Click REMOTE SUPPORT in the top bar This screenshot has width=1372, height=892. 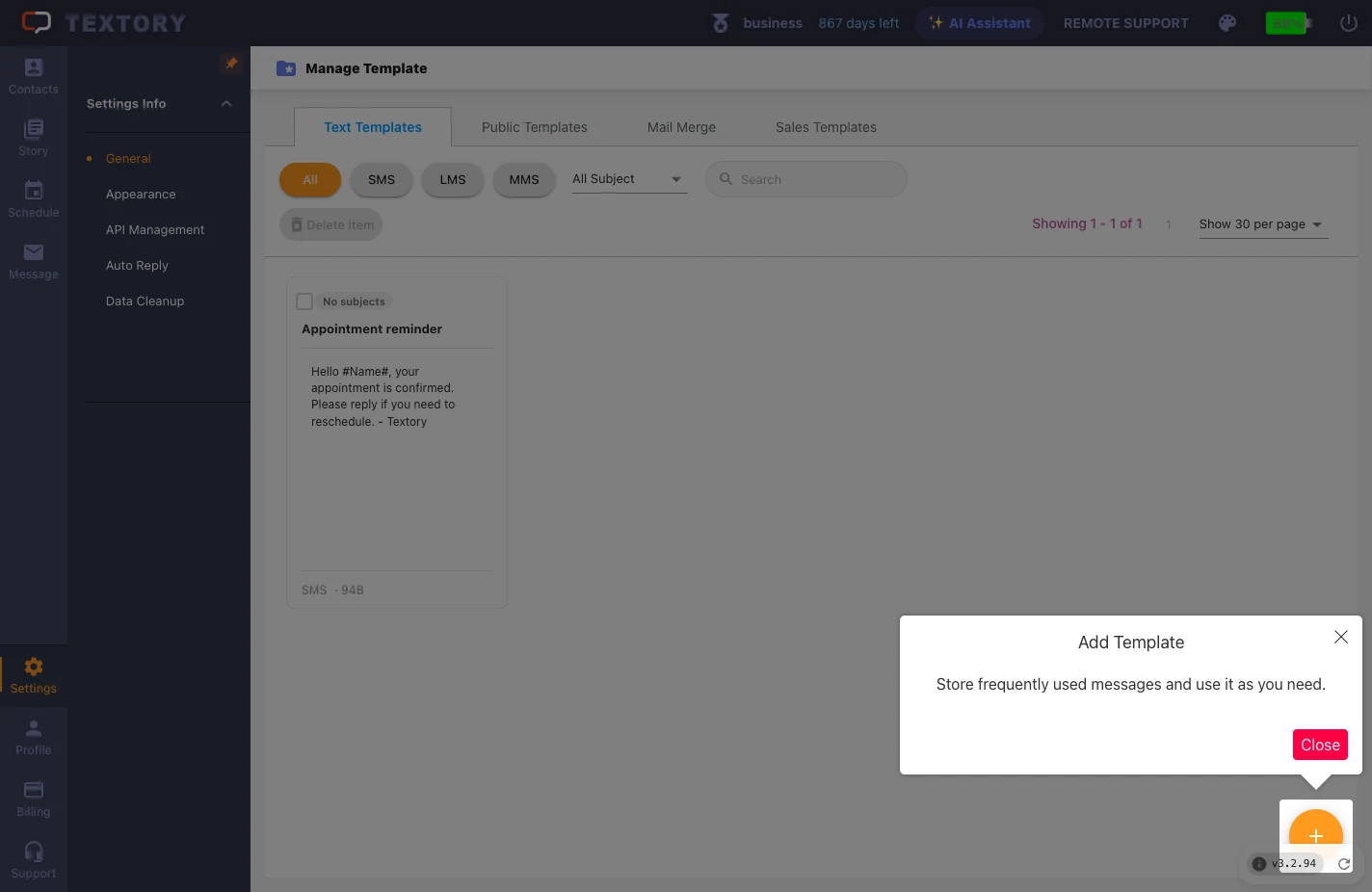[1126, 23]
